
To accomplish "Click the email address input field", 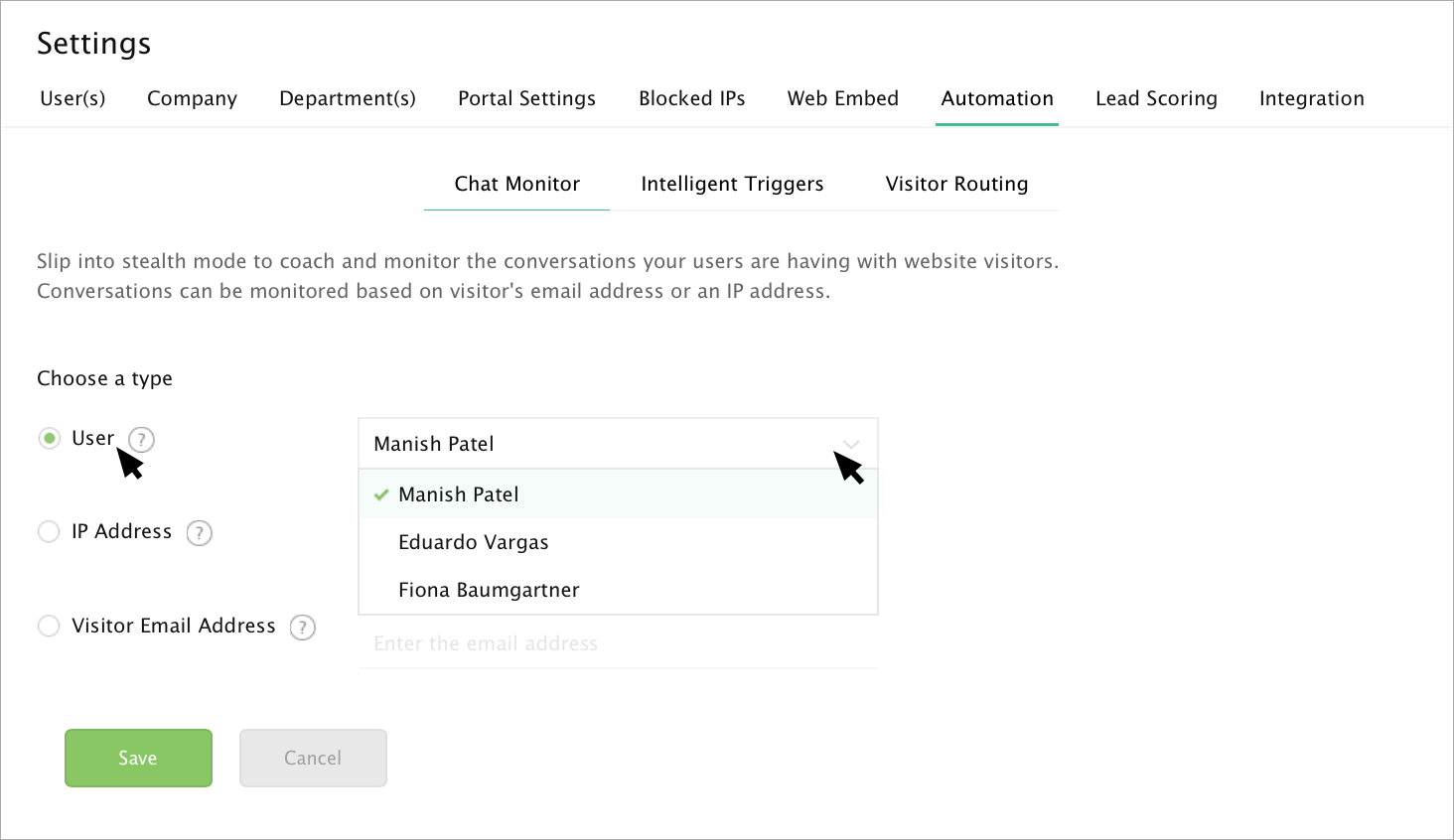I will point(618,643).
